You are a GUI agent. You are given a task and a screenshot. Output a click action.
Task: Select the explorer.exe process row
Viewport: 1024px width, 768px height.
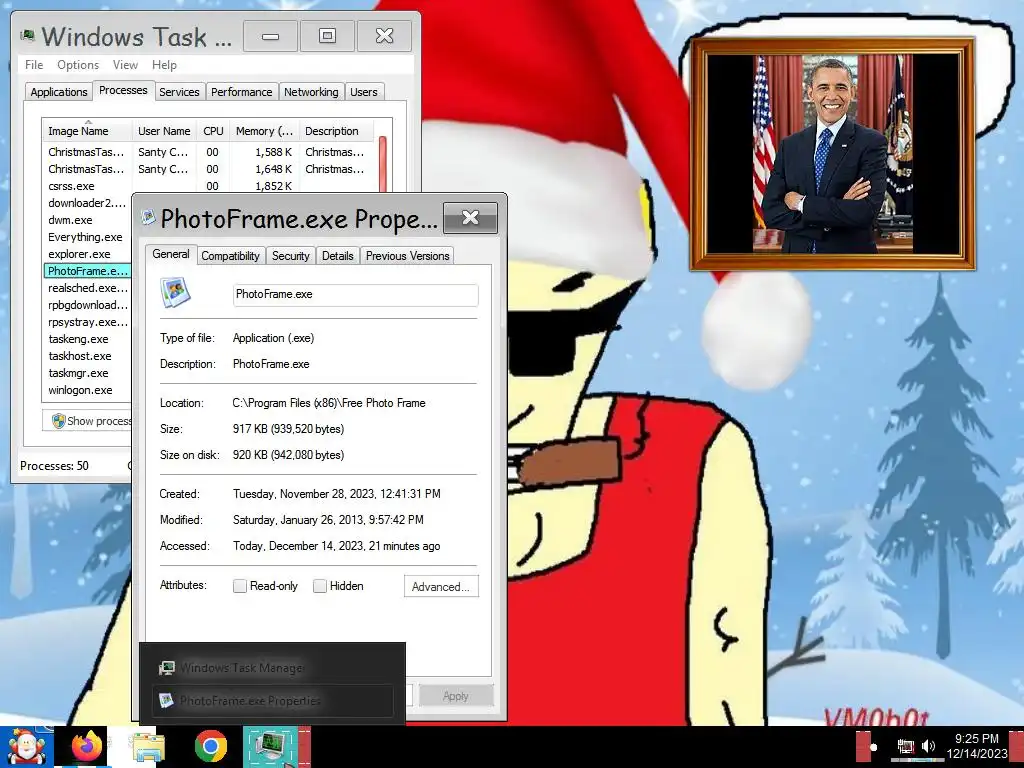pos(88,254)
